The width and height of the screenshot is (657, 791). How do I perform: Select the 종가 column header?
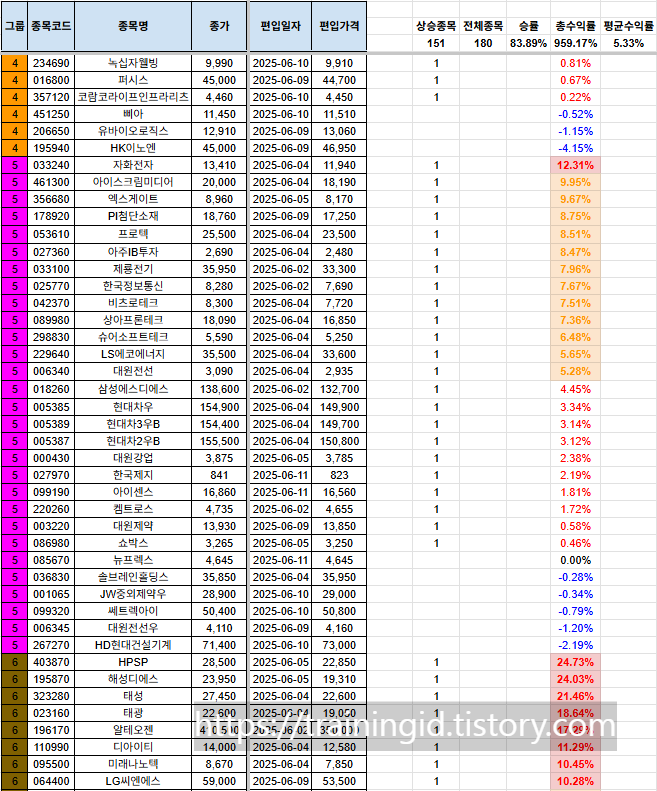pyautogui.click(x=220, y=26)
